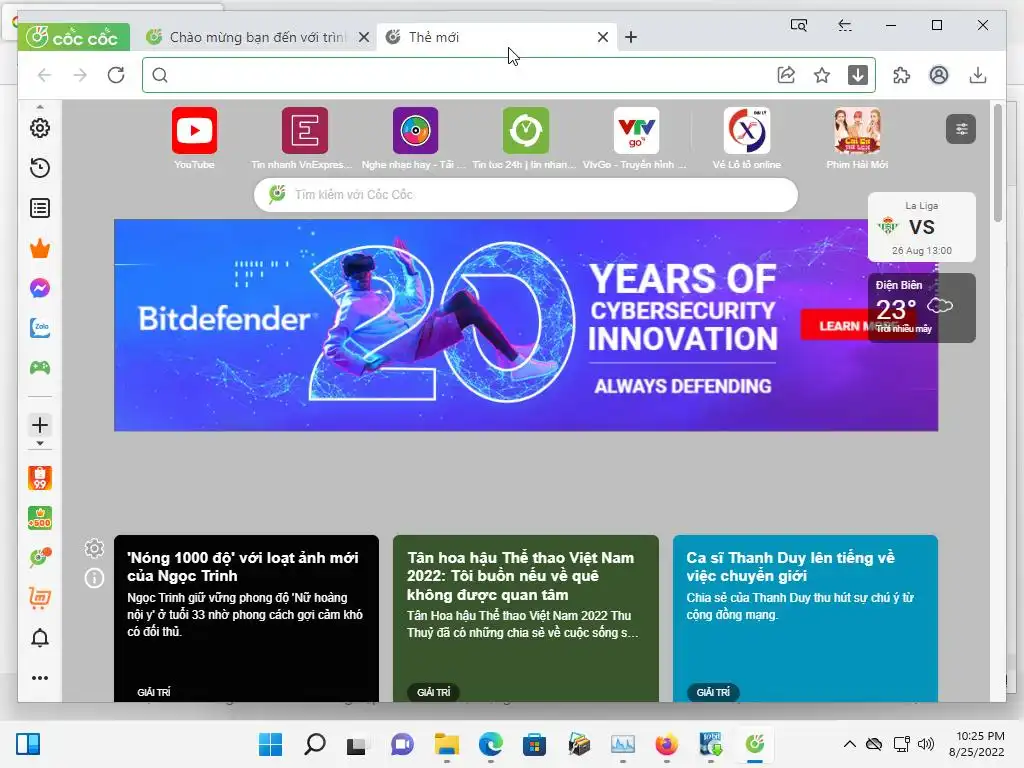Click the page vertical scrollbar thumb
1024x768 pixels.
coord(997,163)
